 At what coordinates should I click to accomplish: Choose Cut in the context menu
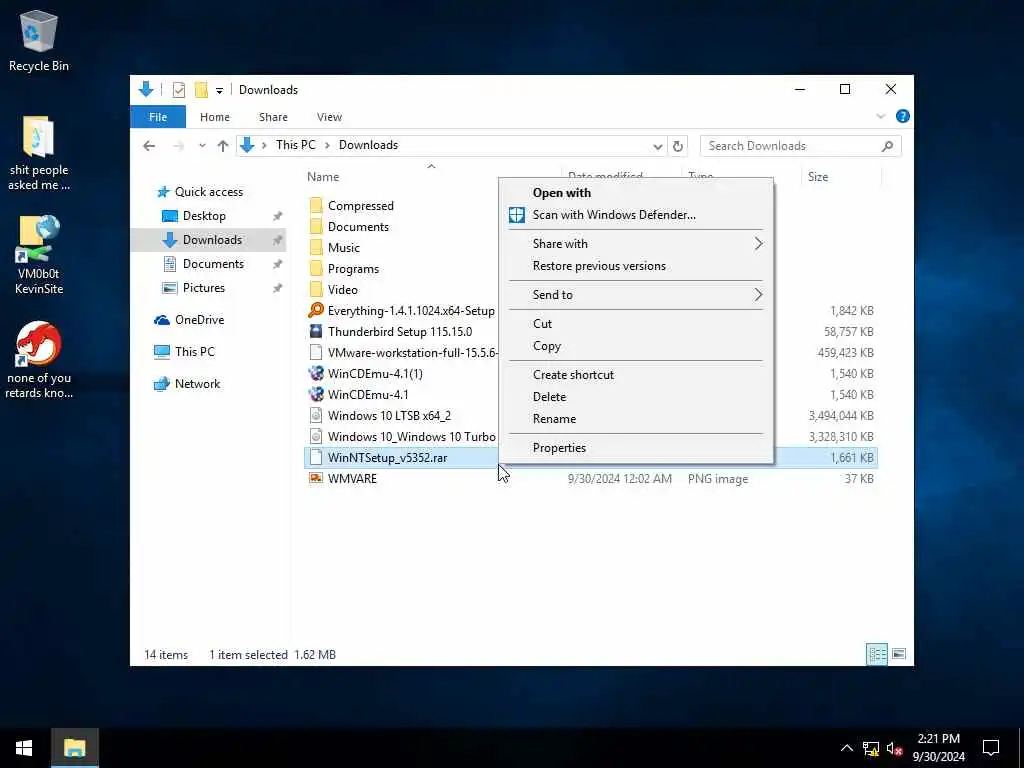(x=635, y=323)
